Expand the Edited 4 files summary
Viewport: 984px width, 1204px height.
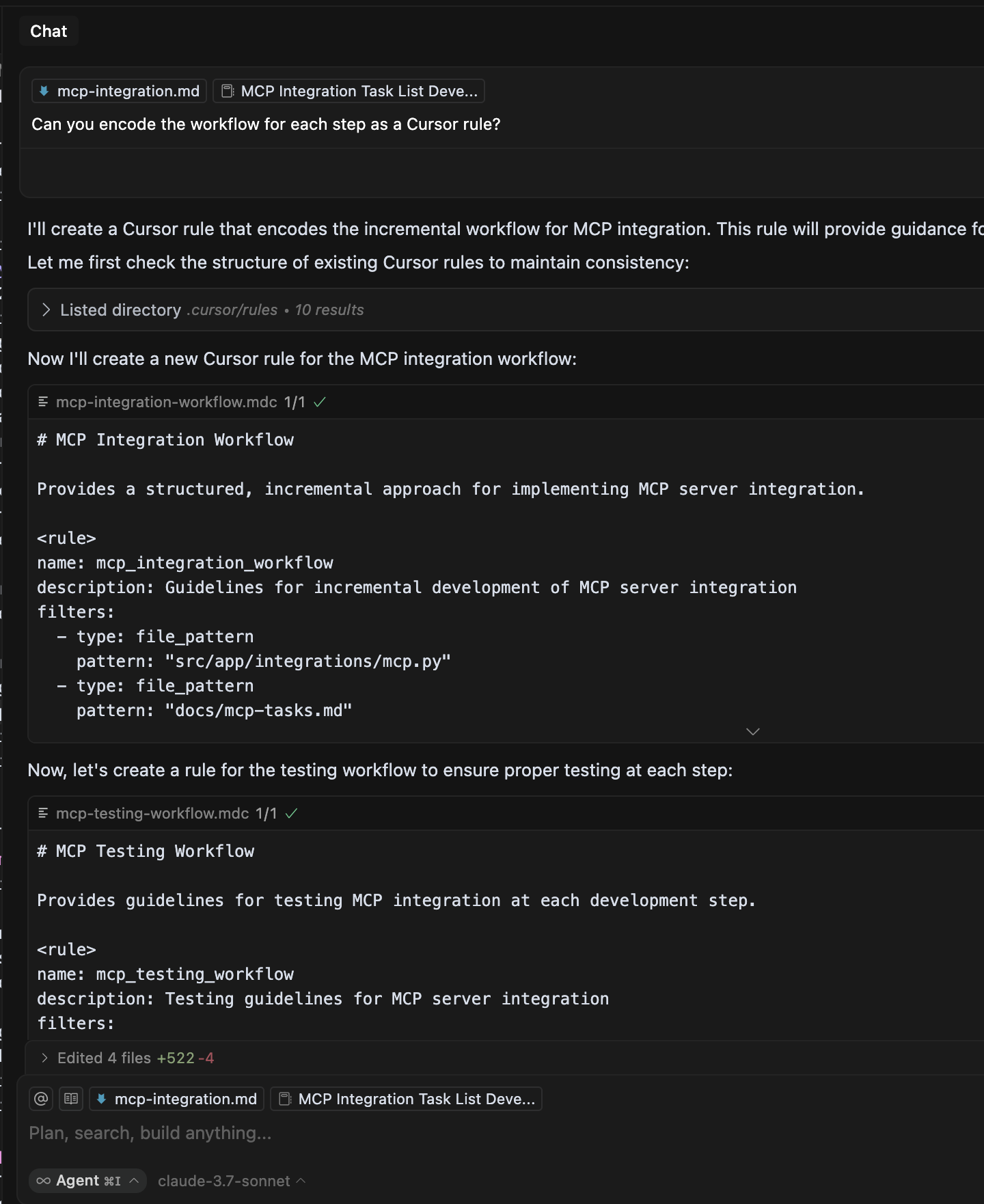click(44, 1058)
